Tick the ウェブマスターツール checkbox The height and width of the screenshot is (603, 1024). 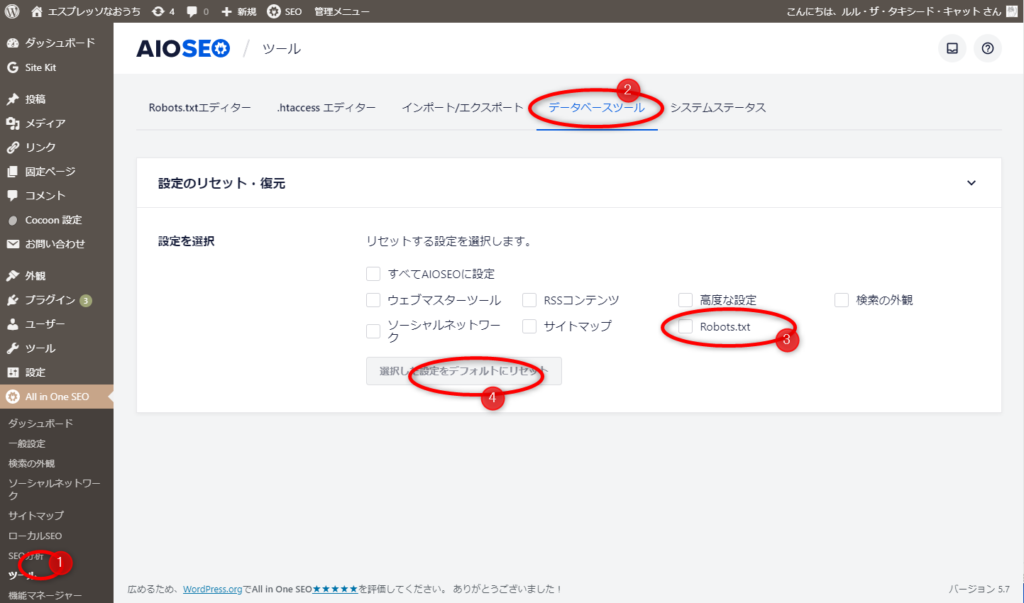point(373,300)
